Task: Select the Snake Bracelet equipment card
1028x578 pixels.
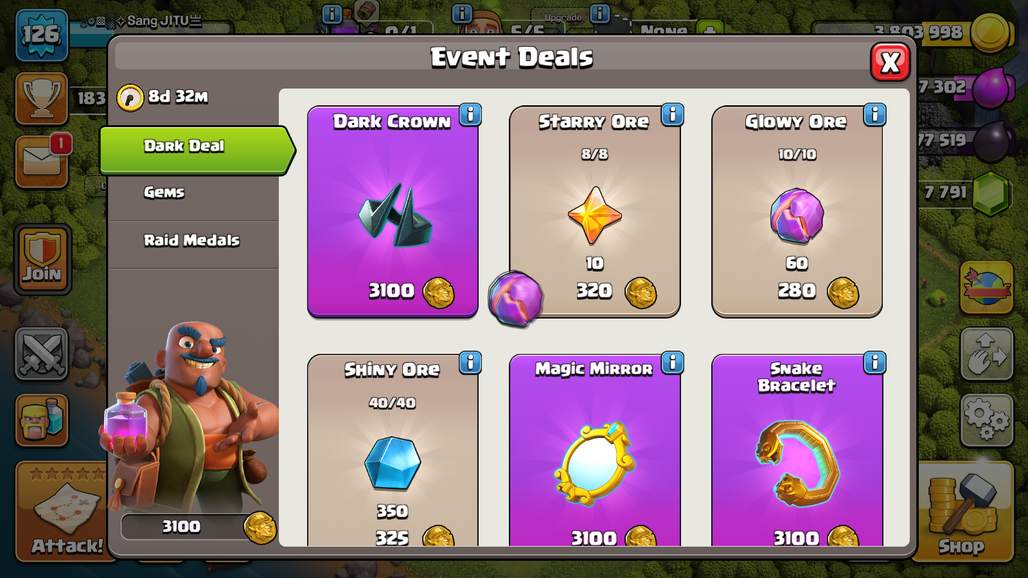Action: [797, 450]
